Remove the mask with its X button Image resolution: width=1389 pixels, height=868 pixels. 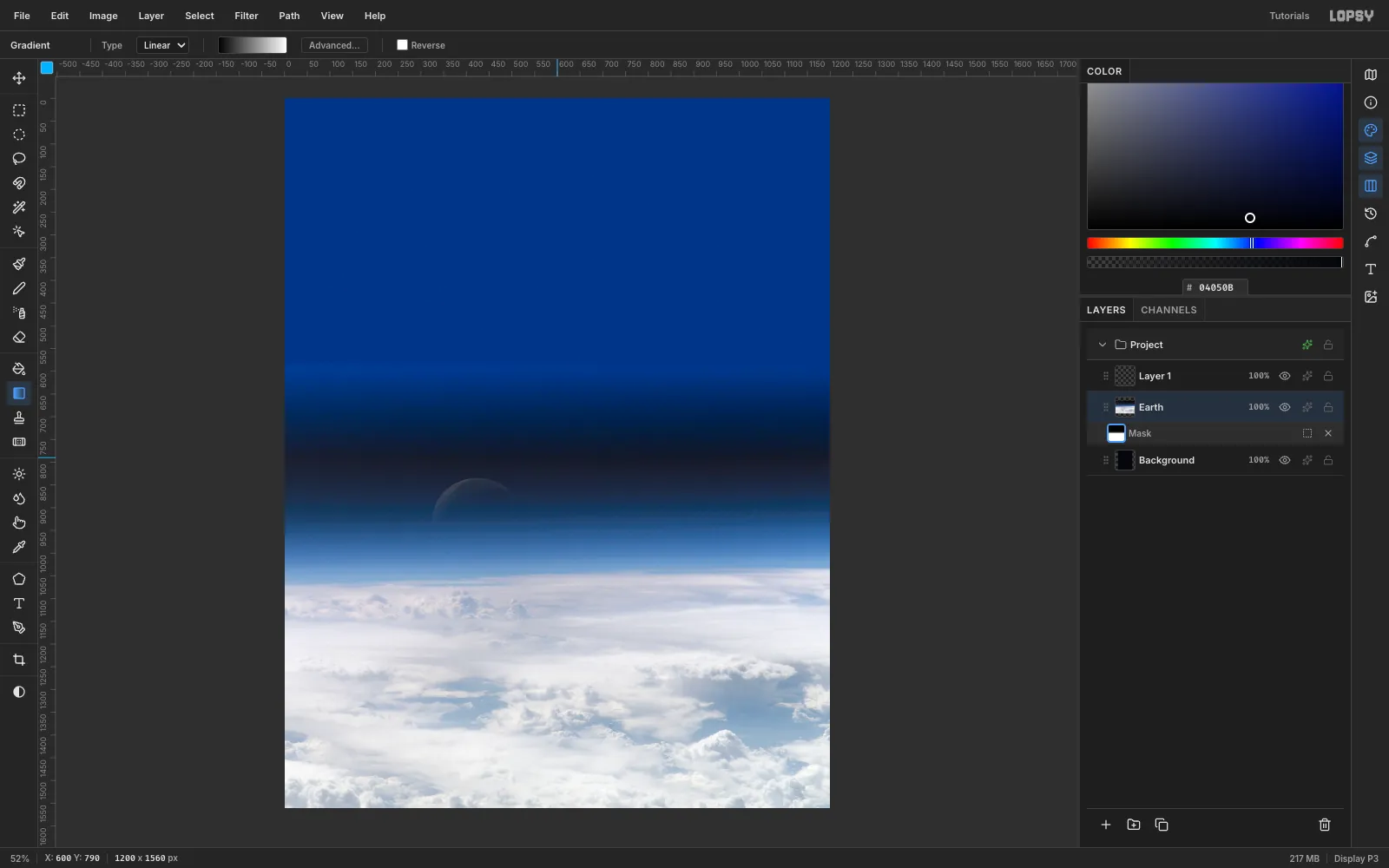(1328, 433)
